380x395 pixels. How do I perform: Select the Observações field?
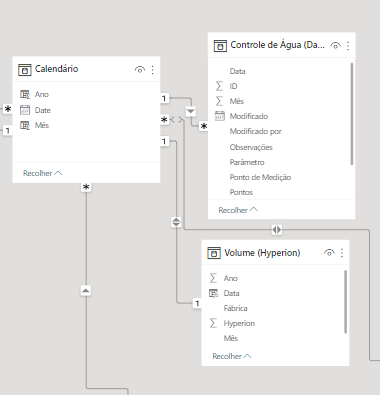[251, 147]
